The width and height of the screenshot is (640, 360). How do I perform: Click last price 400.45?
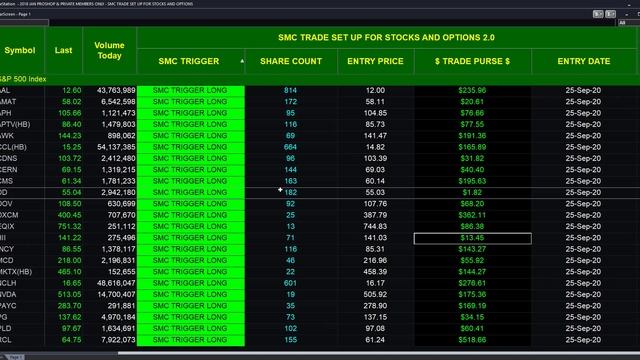click(69, 215)
